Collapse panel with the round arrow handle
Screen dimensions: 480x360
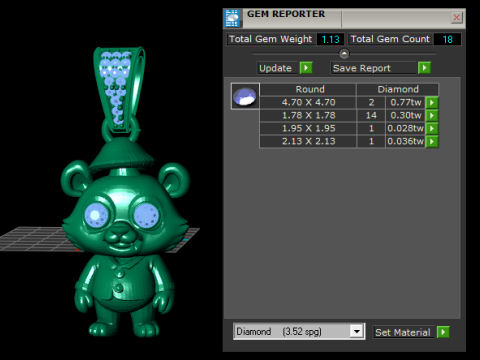(344, 53)
